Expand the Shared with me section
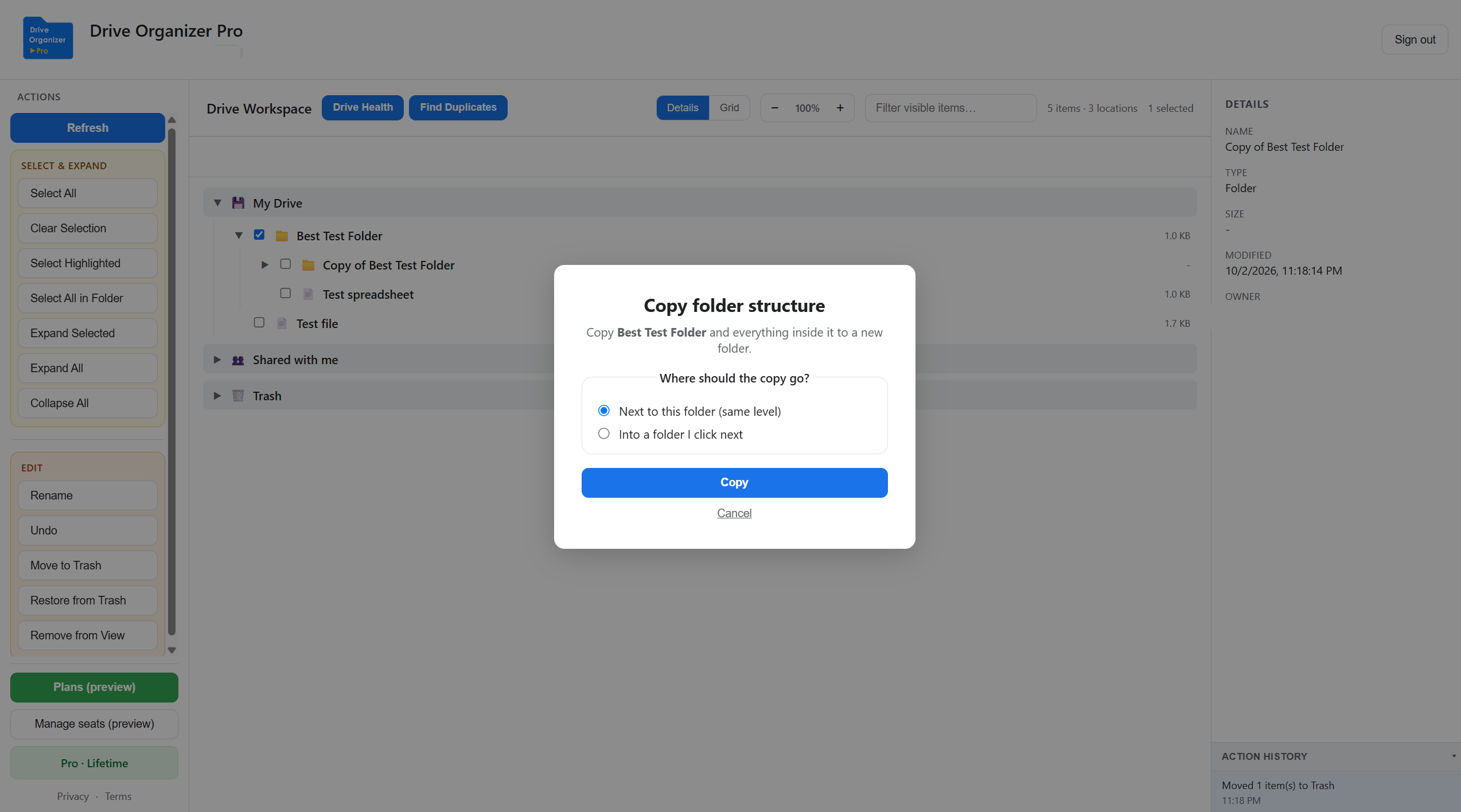Viewport: 1461px width, 812px height. (217, 360)
